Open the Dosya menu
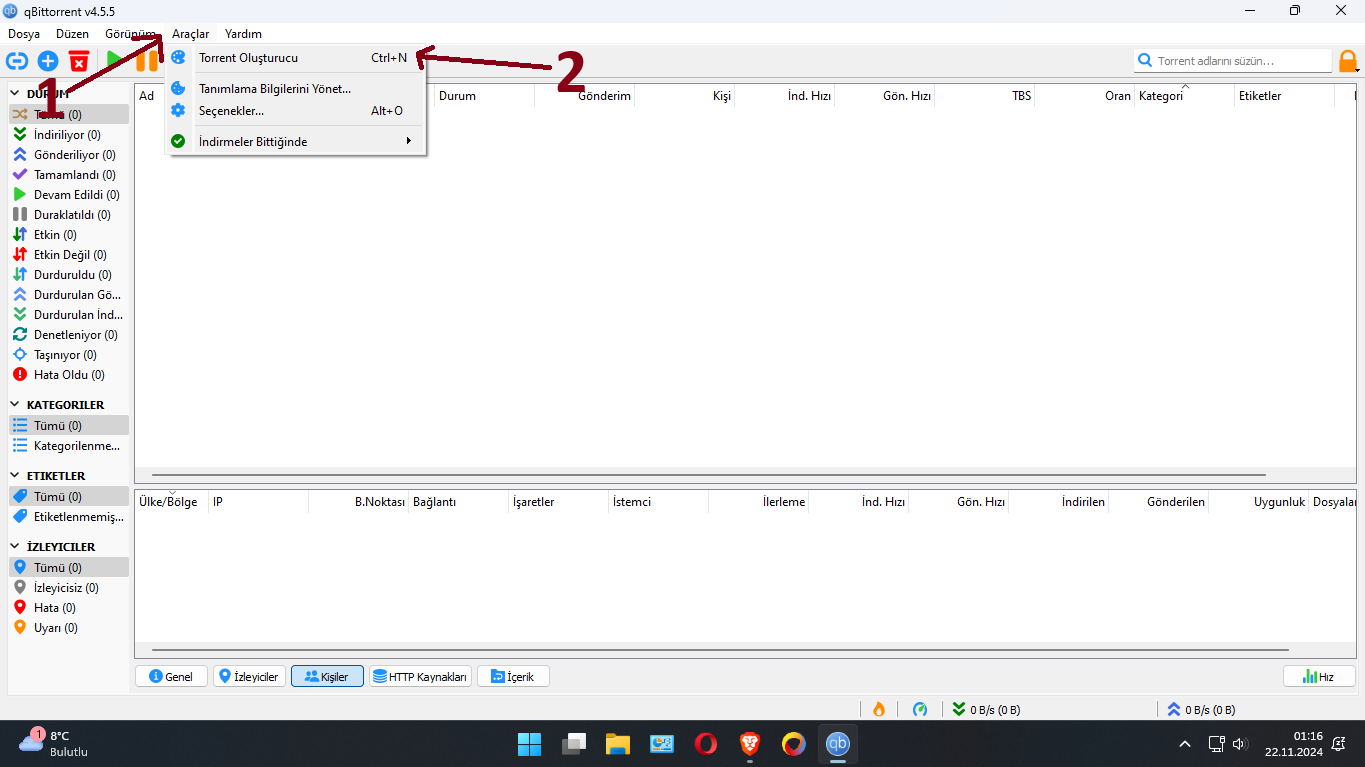The image size is (1365, 767). pyautogui.click(x=24, y=34)
